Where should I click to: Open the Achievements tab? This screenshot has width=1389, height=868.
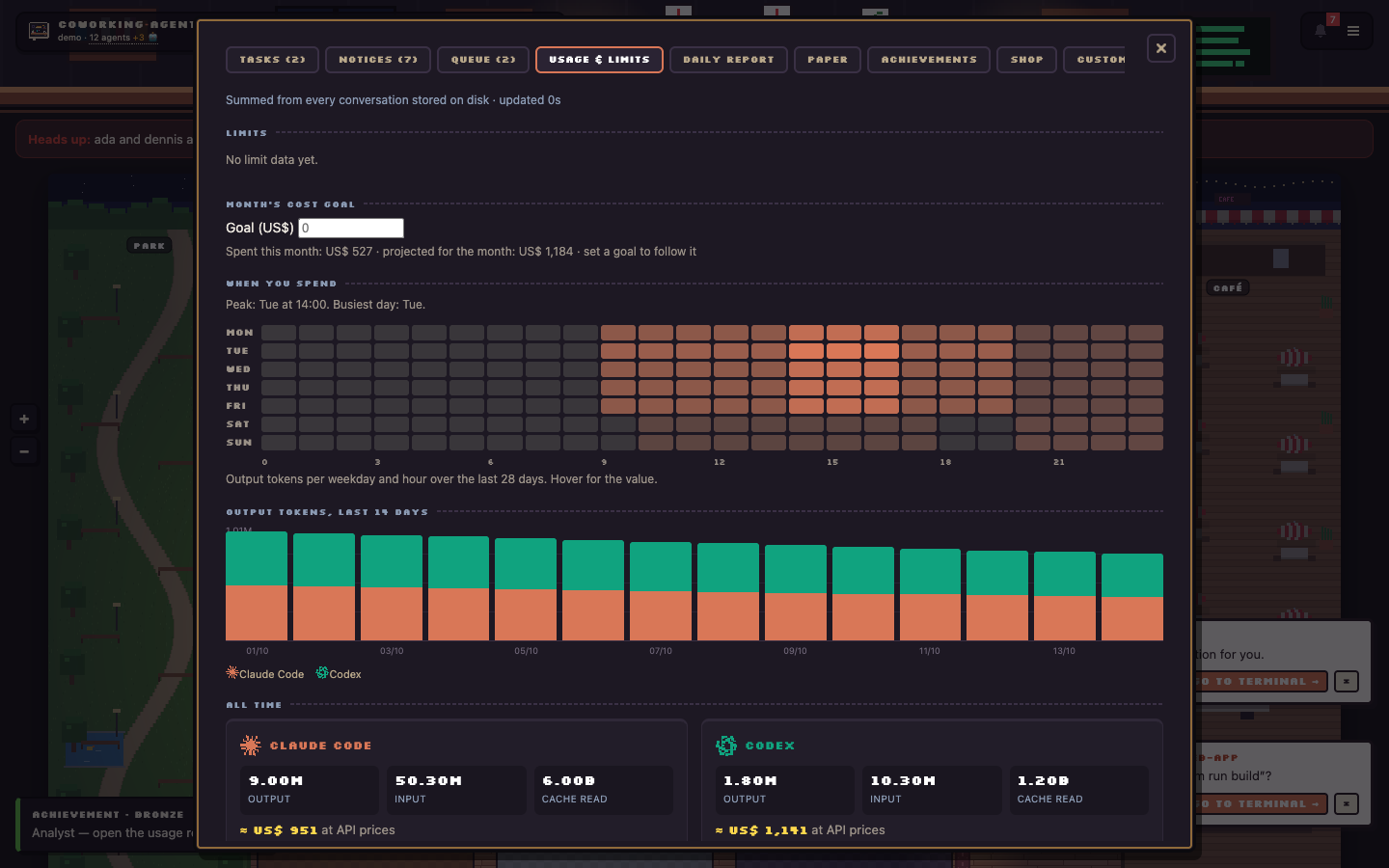[929, 60]
